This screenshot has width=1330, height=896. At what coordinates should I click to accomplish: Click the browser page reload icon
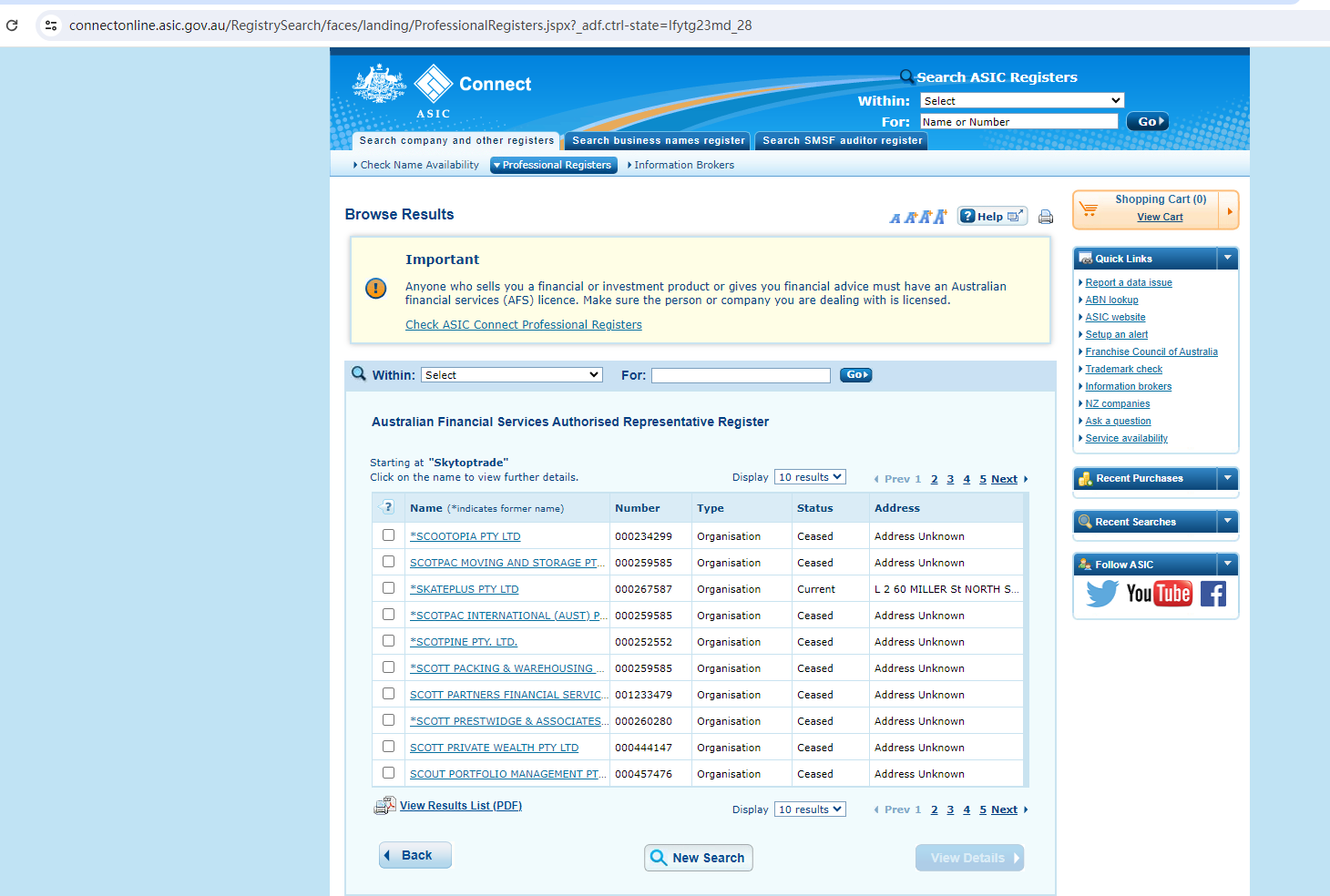[13, 25]
